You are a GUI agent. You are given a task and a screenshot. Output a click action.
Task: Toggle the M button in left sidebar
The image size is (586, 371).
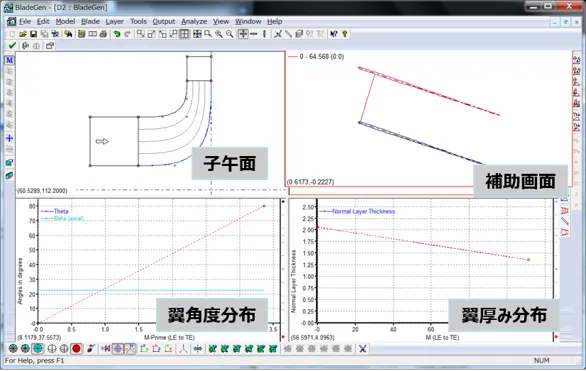click(9, 60)
